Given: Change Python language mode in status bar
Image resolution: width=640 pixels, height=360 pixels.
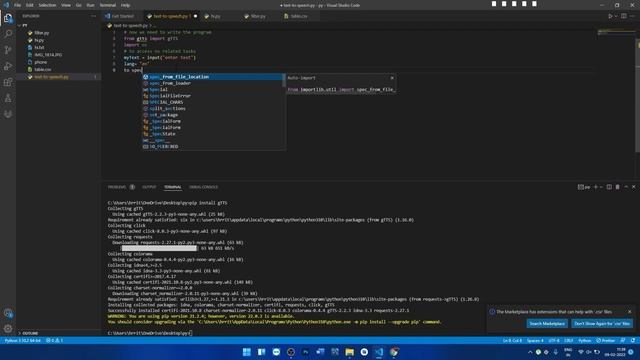Looking at the screenshot, I should (584, 340).
